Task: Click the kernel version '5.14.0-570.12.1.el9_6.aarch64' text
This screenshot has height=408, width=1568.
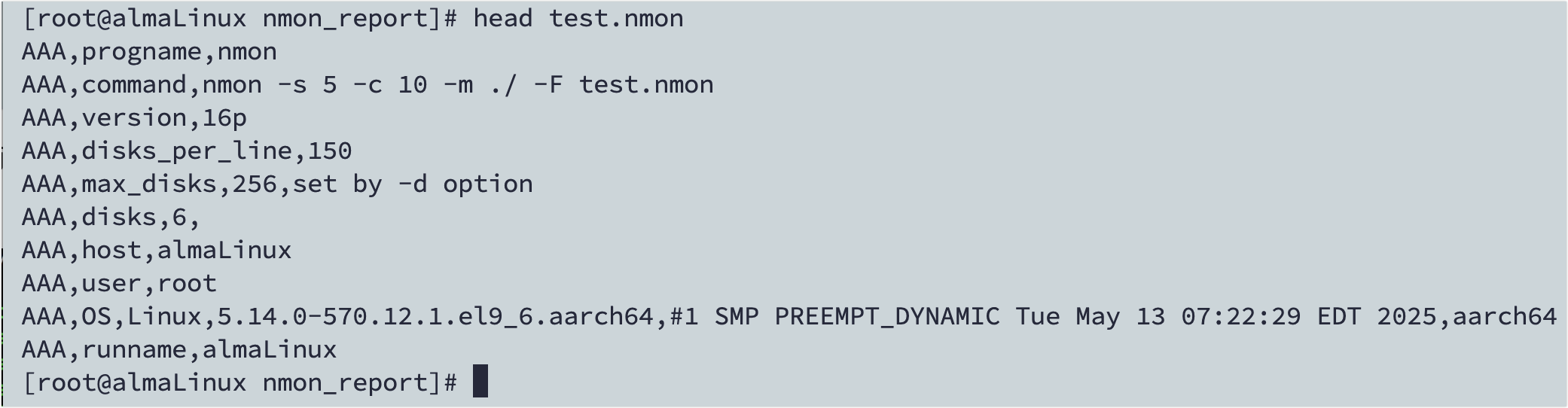Action: (x=435, y=317)
